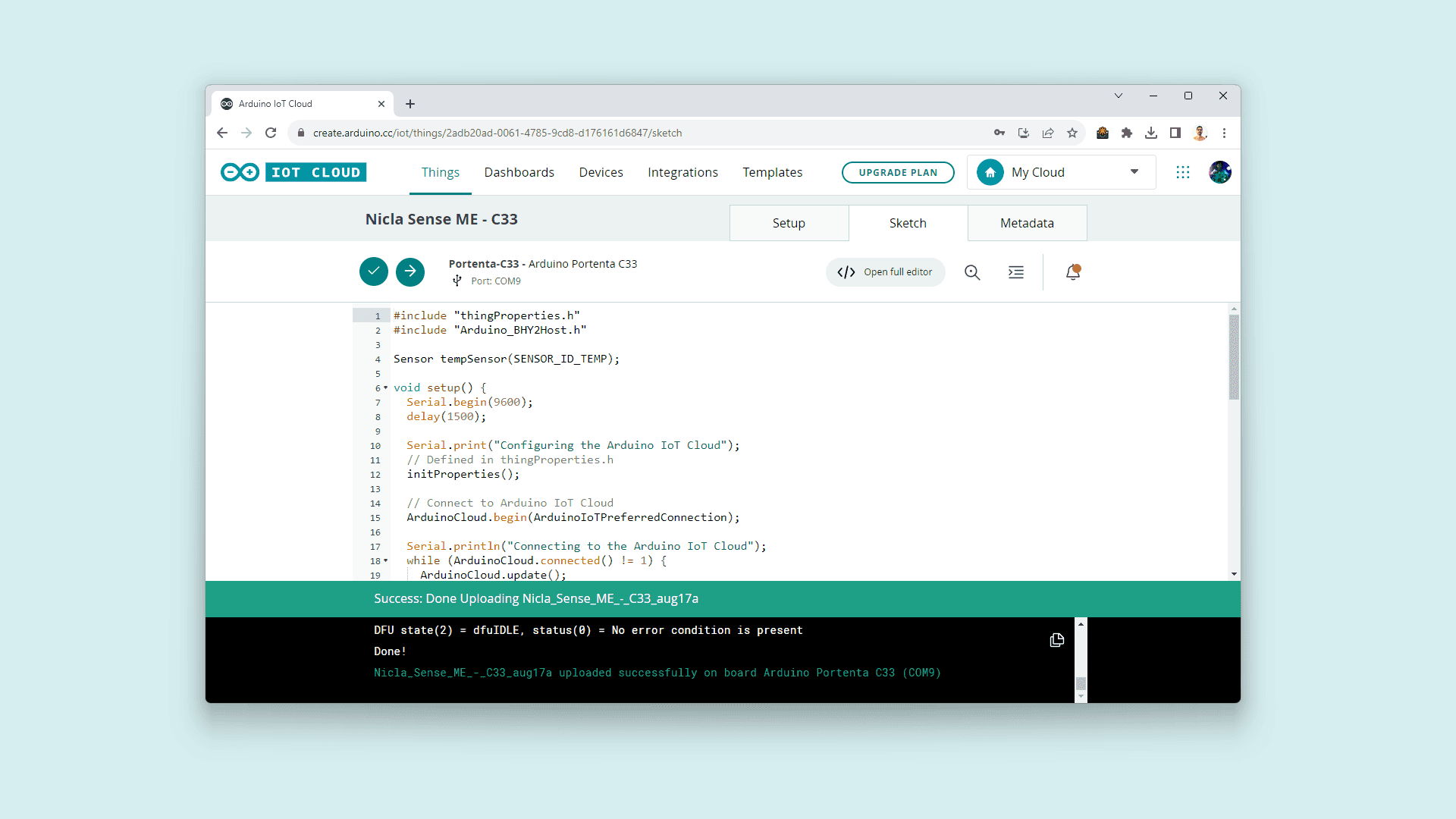Open the notifications bell icon
1456x819 pixels.
(1073, 272)
